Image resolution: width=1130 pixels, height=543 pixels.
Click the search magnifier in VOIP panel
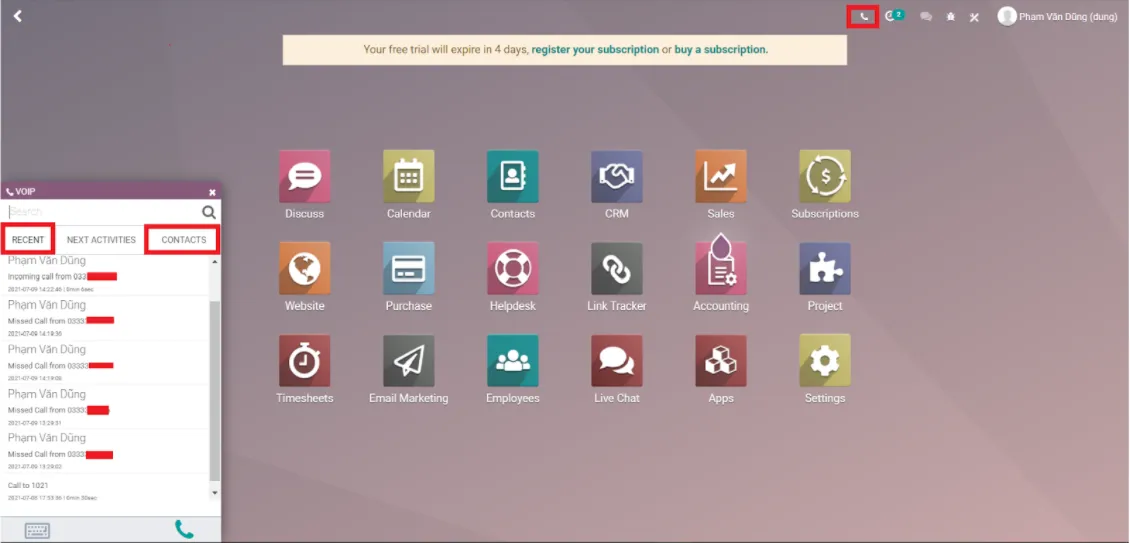click(209, 211)
